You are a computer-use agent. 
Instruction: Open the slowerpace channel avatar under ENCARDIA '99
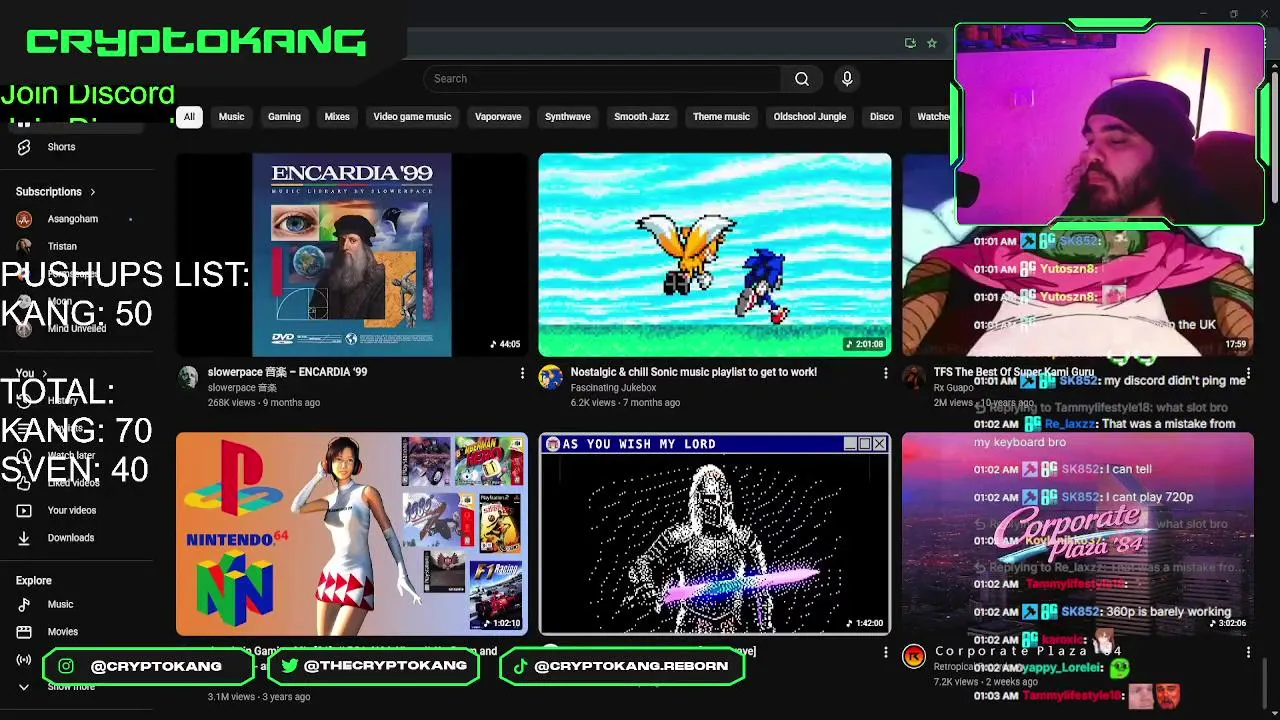[188, 377]
